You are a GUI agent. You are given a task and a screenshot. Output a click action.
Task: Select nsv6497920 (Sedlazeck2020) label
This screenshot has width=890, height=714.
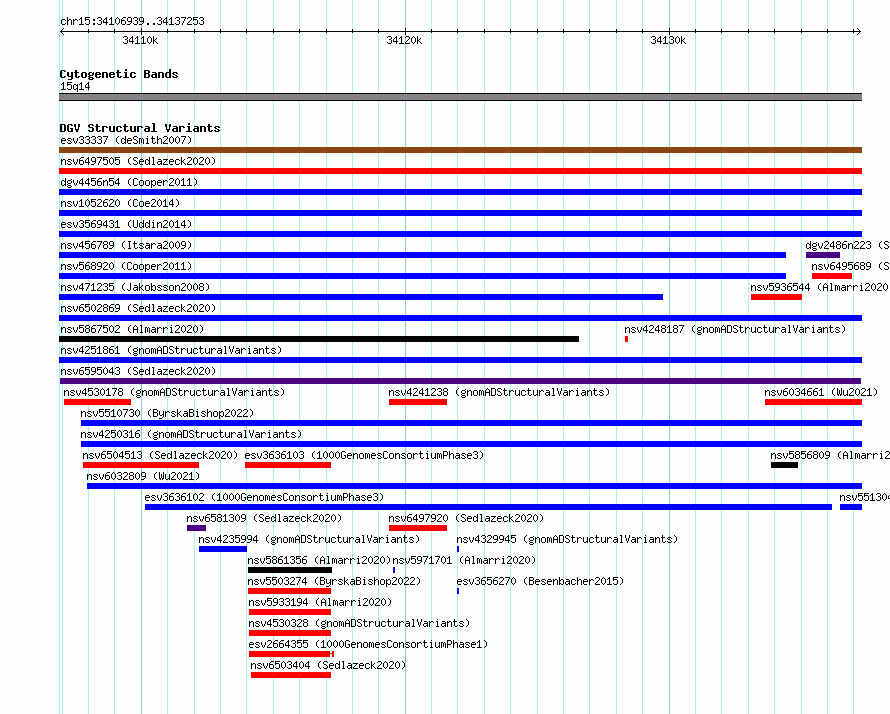click(x=466, y=518)
